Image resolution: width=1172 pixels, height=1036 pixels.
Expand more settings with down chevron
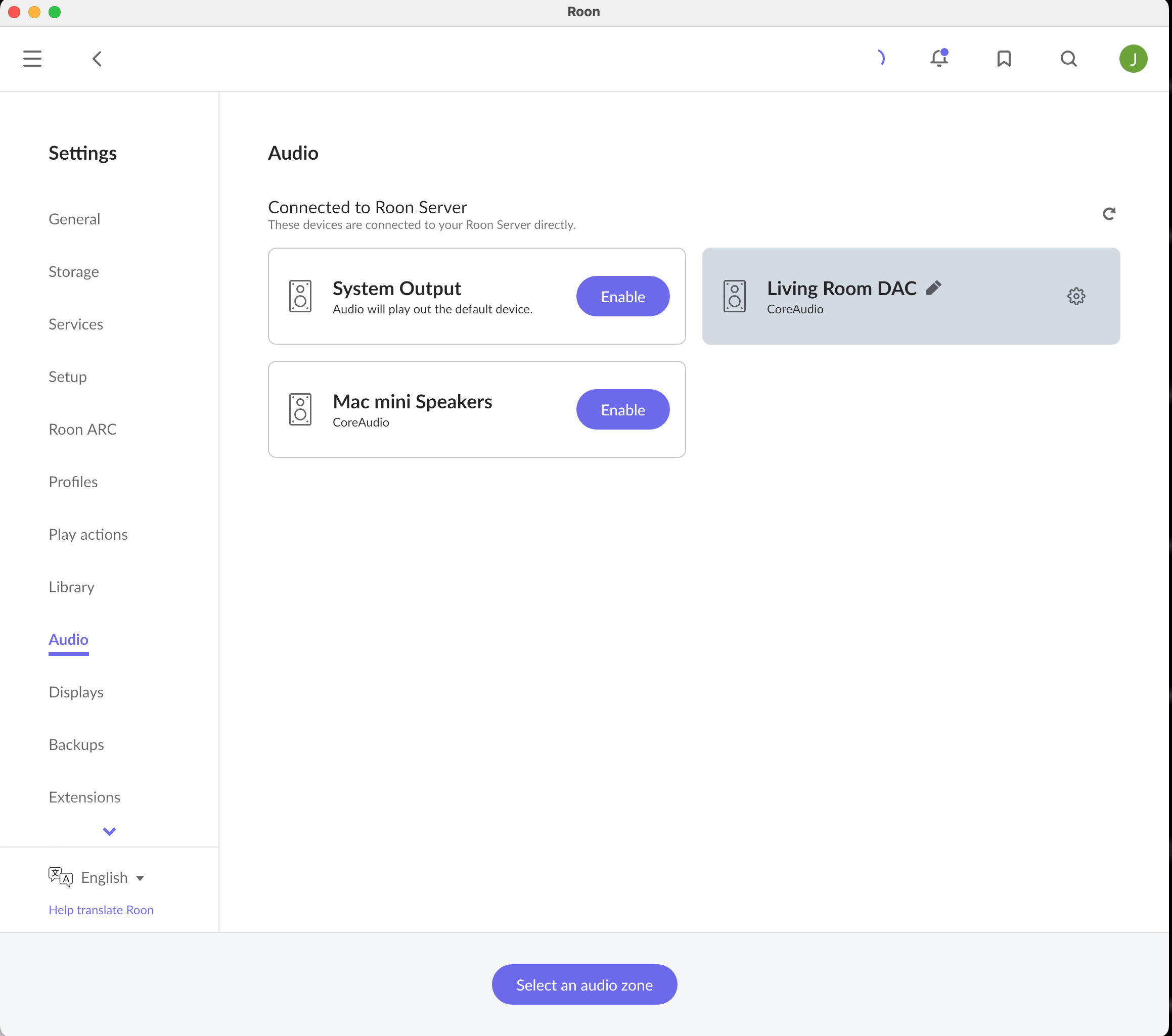coord(109,831)
